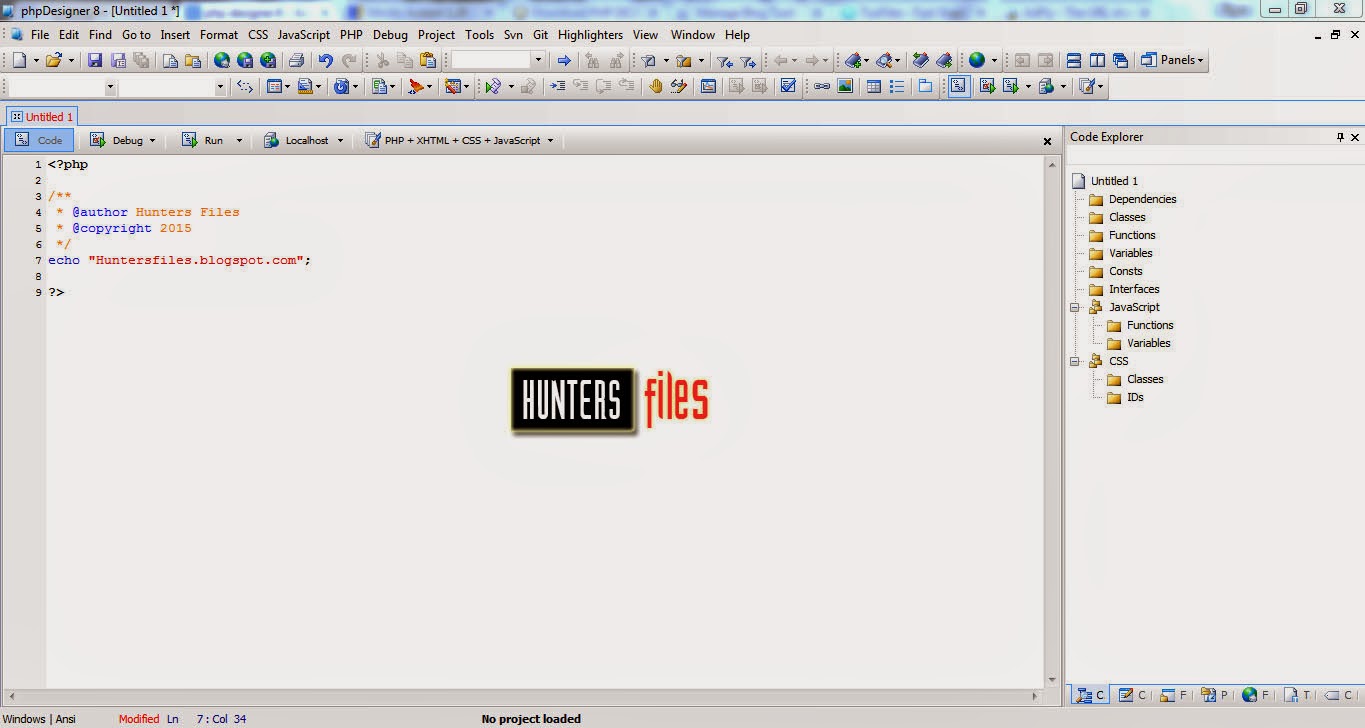Click the vertical scrollbar down arrow in editor
Screen dimensions: 1365x728
click(1052, 679)
